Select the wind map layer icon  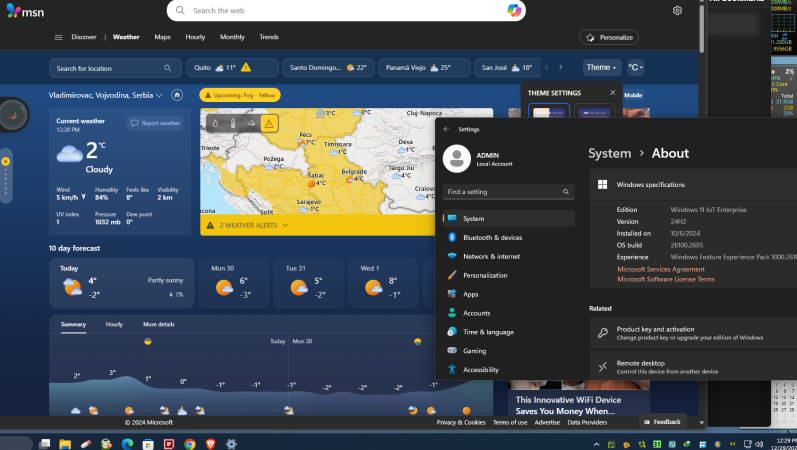[x=251, y=123]
